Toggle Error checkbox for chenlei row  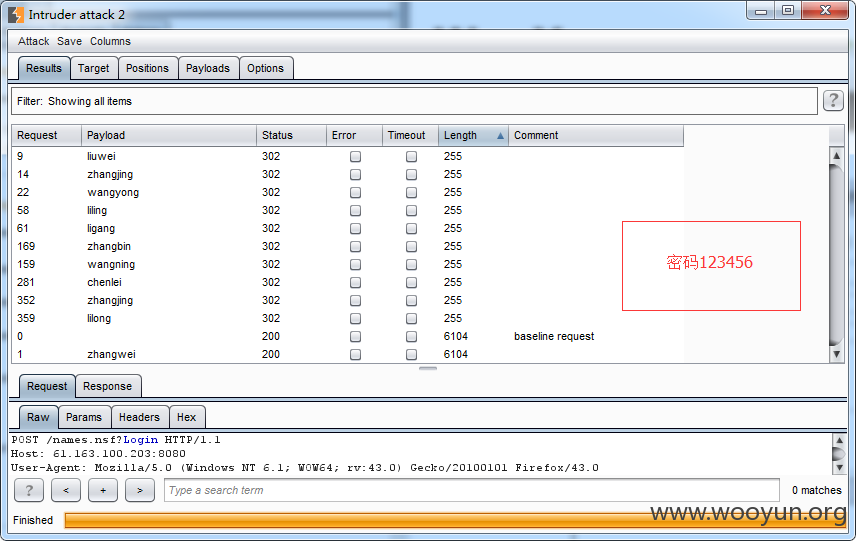point(355,283)
